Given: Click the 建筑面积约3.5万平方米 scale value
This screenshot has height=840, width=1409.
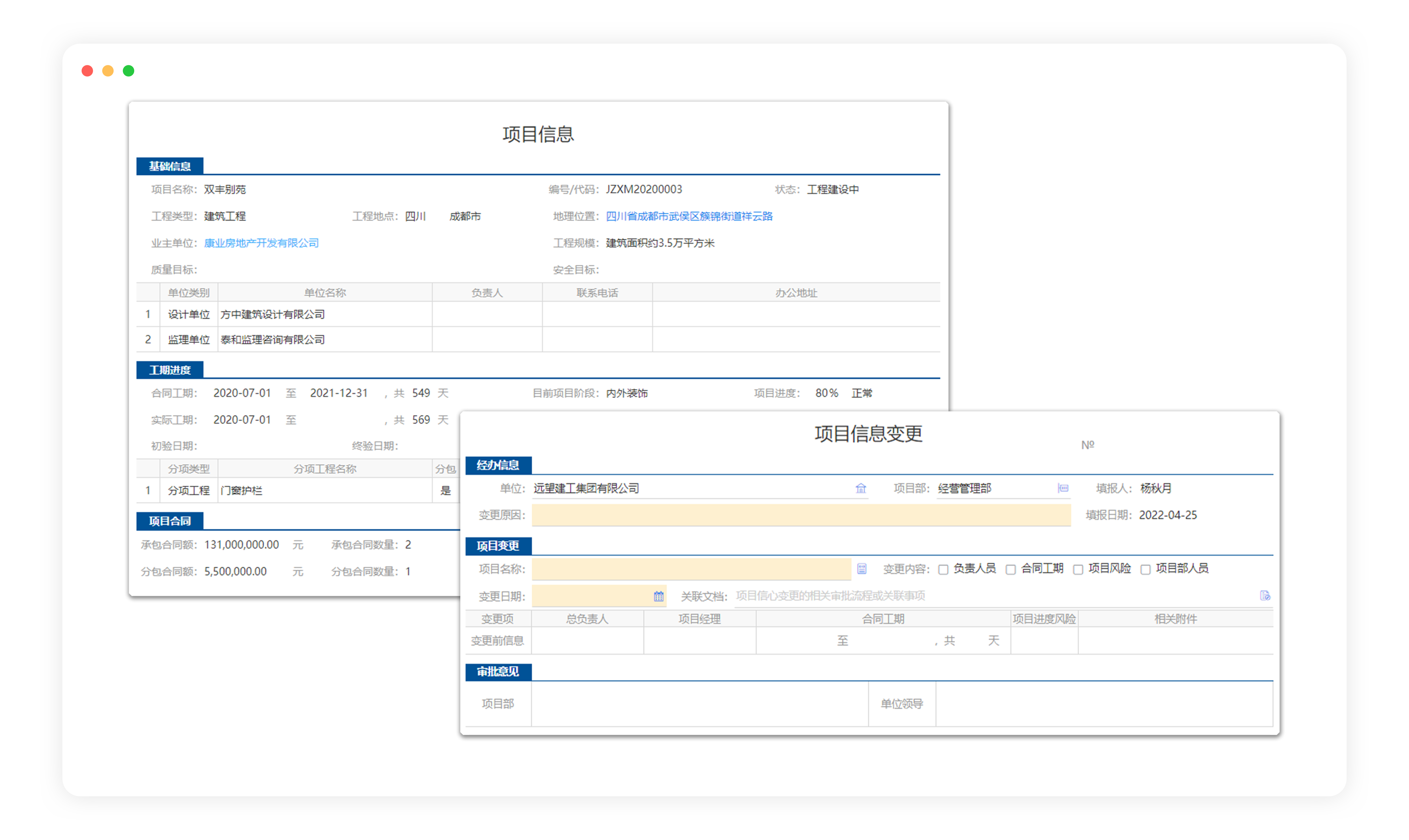Looking at the screenshot, I should 660,243.
